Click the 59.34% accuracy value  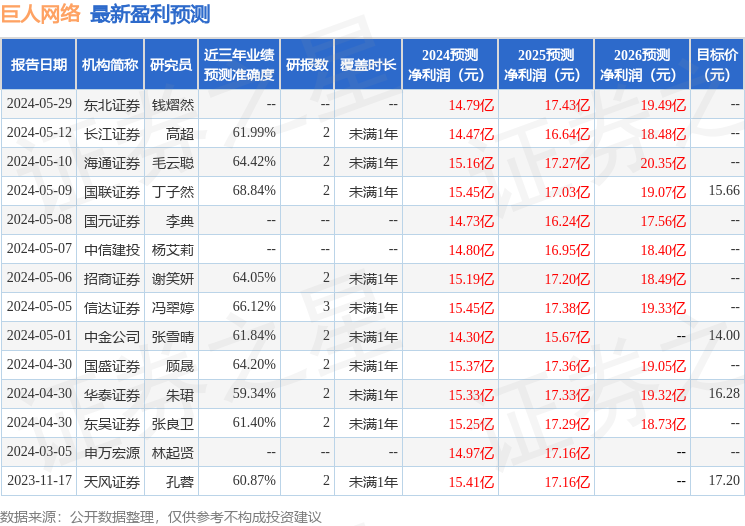coord(254,393)
